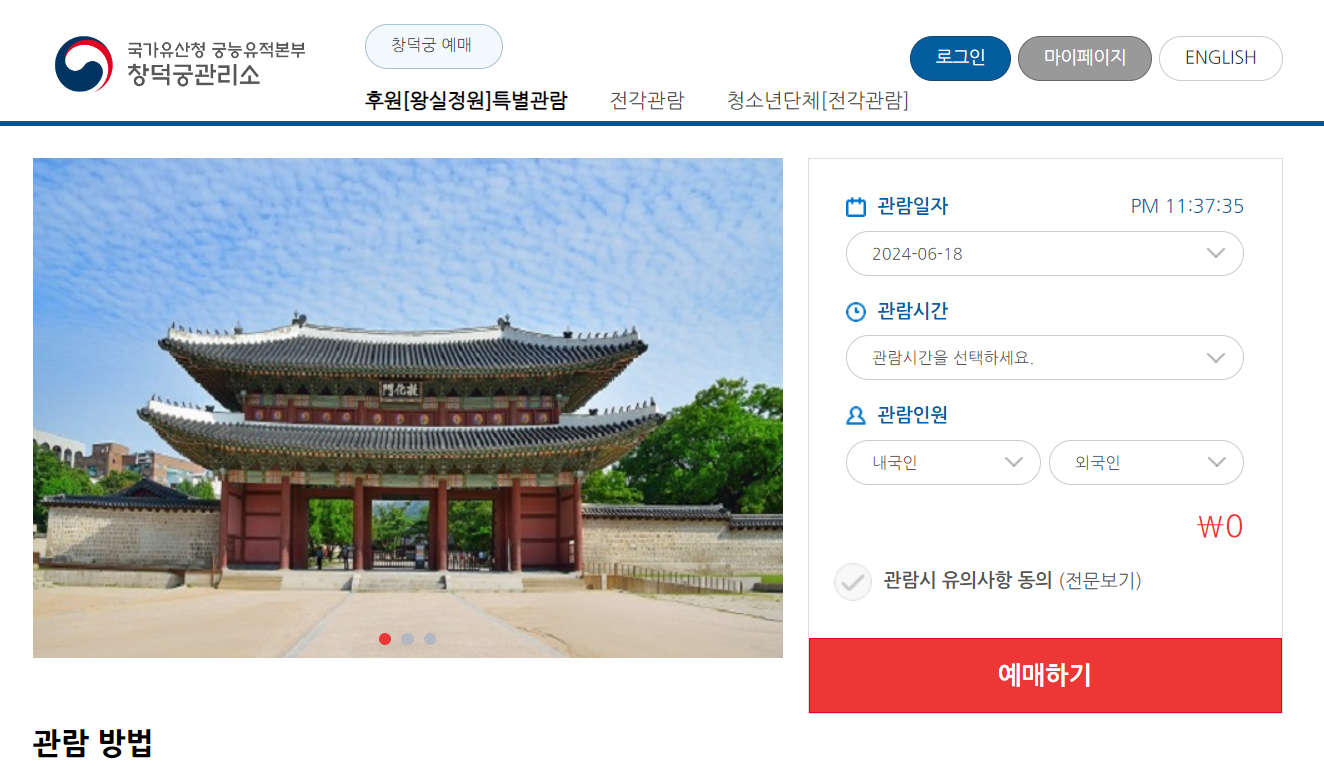Screen dimensions: 1324x766
Task: Click the Changdeokgung taegeuk logo icon
Action: [x=84, y=64]
